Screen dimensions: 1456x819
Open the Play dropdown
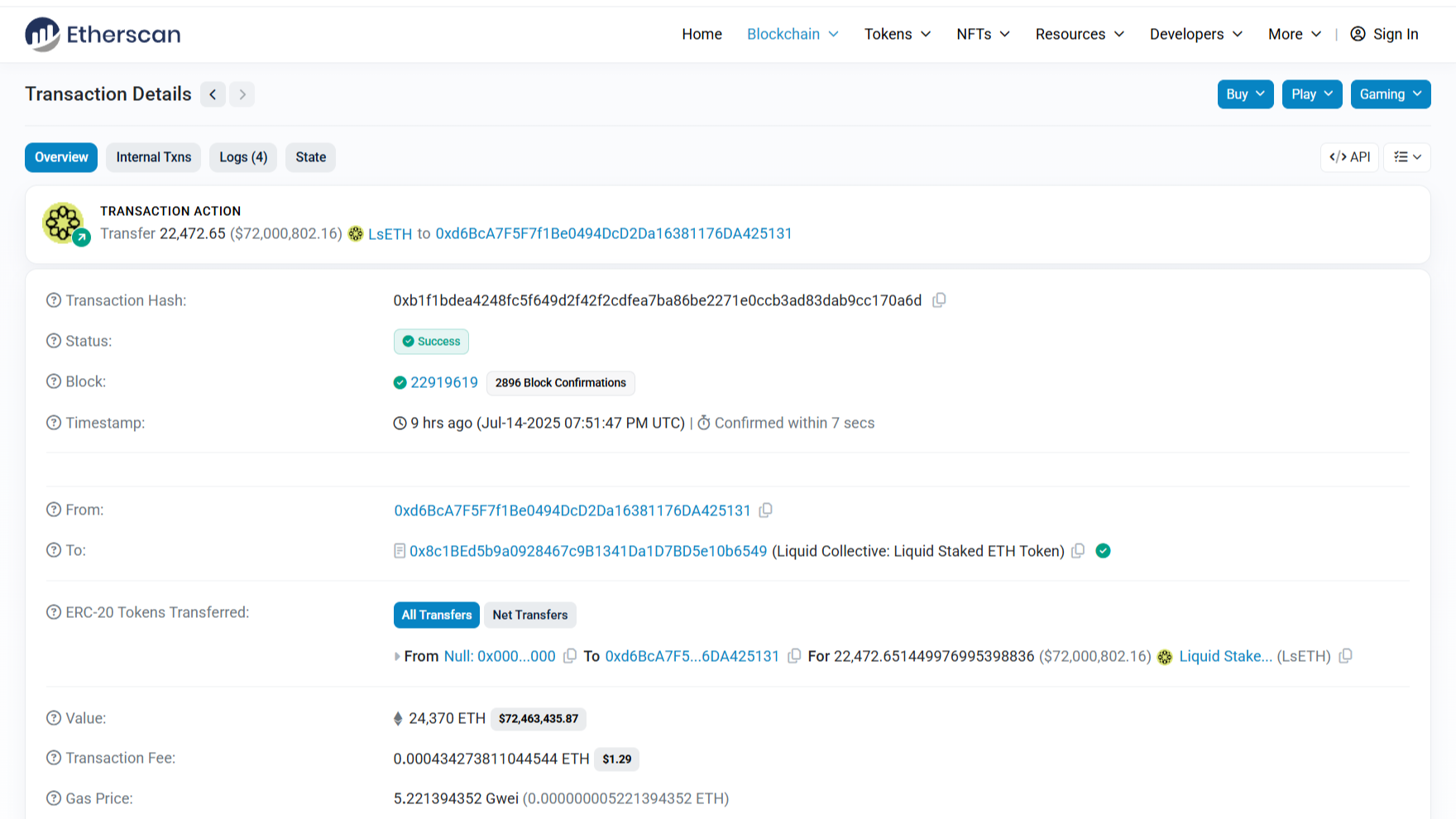coord(1312,94)
